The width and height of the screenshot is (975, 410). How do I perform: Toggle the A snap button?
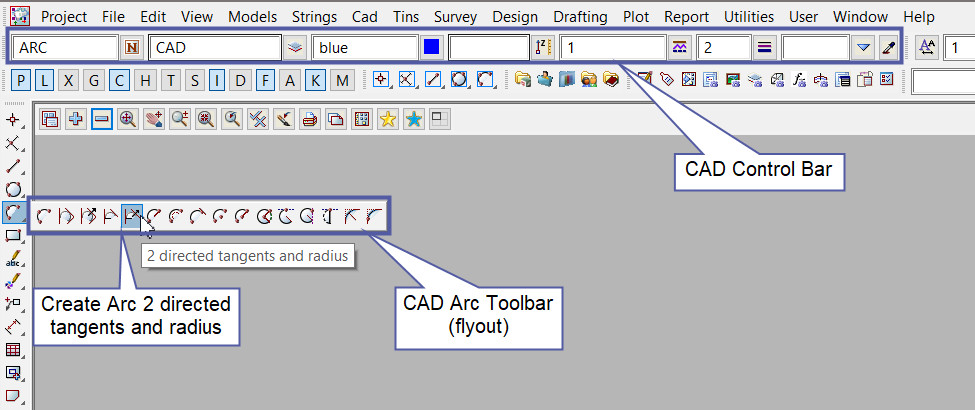point(290,80)
